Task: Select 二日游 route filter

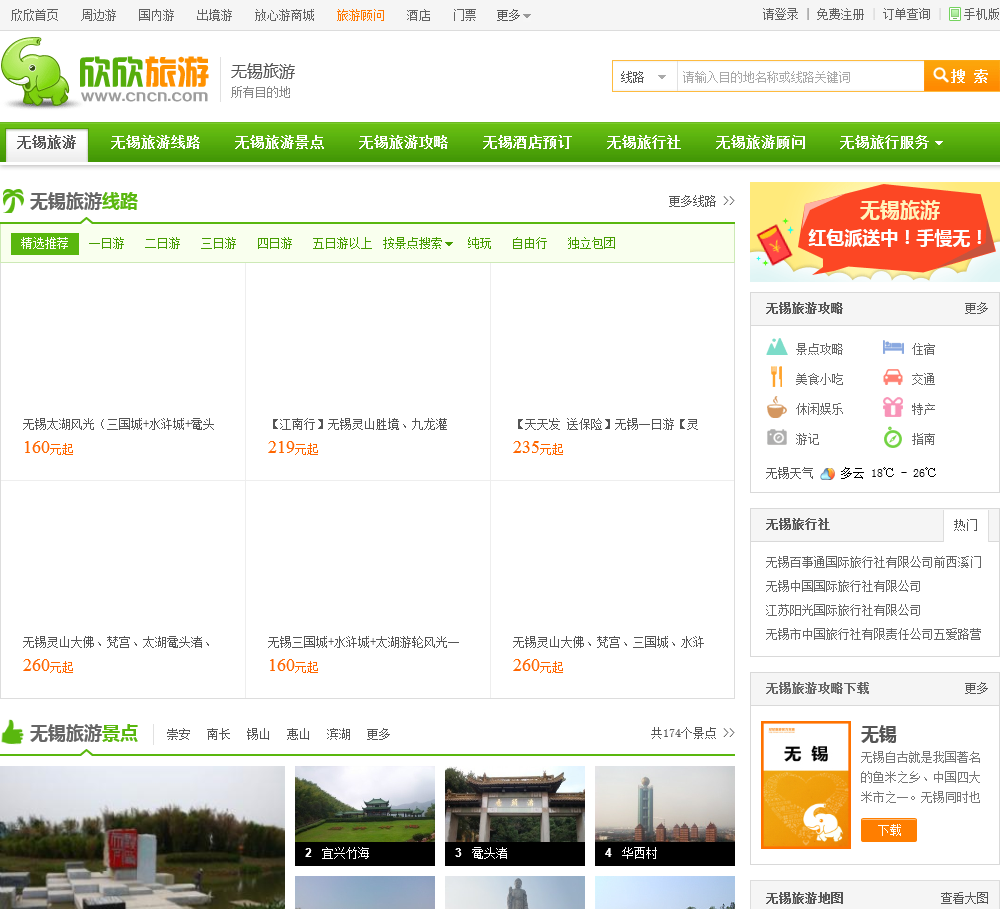Action: pos(162,243)
